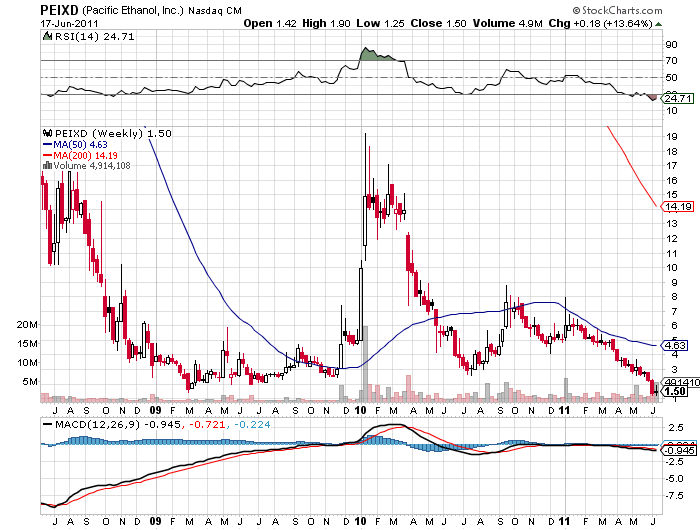Click the -7.5 mark on the MACD axis

[x=674, y=496]
